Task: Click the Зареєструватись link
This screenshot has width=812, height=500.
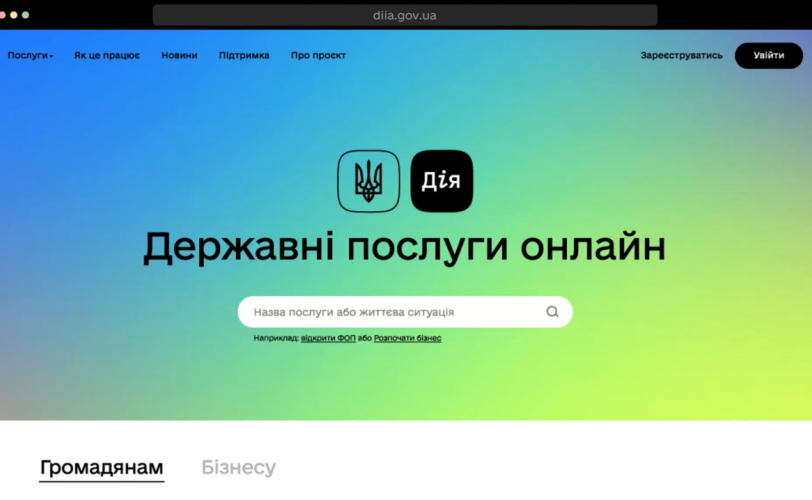Action: [x=681, y=55]
